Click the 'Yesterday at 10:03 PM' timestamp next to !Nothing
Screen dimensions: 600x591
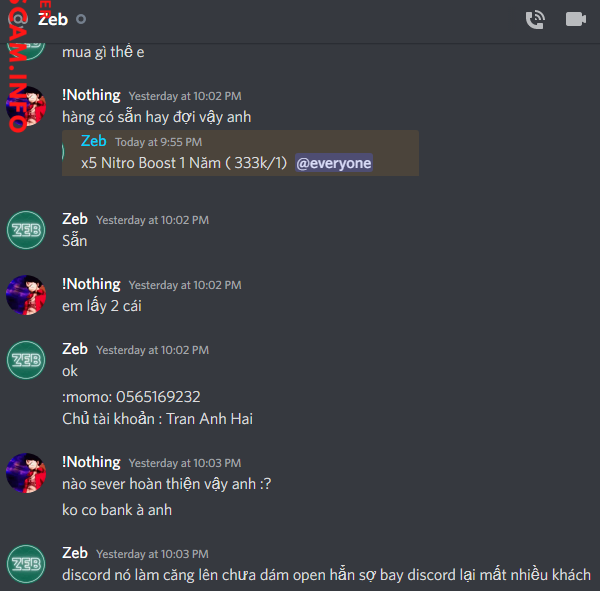(x=185, y=463)
